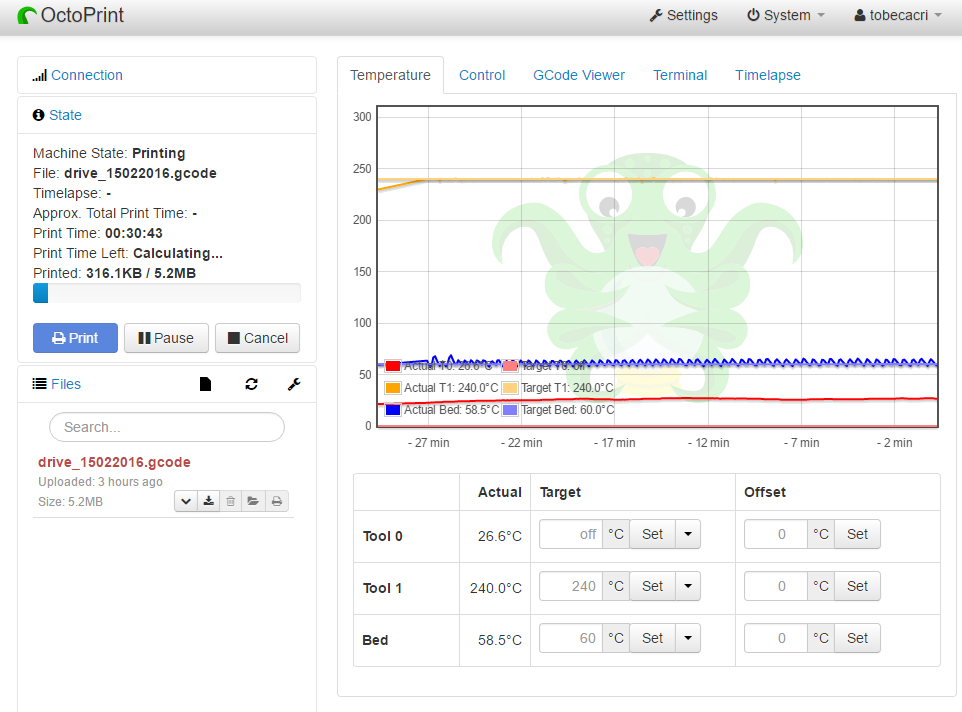Refresh the file list
The image size is (962, 712).
[252, 384]
